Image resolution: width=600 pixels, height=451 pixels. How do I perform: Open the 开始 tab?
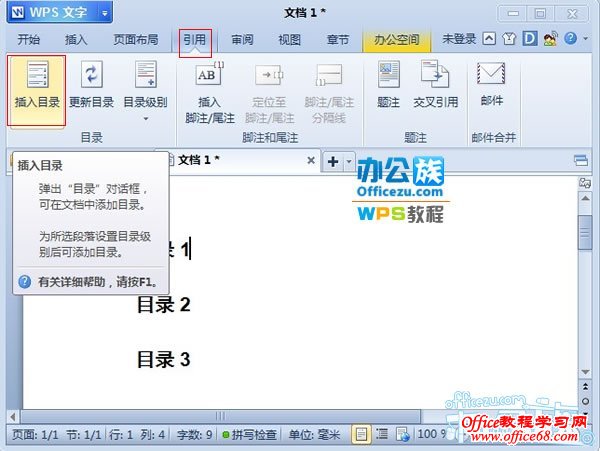[29, 39]
